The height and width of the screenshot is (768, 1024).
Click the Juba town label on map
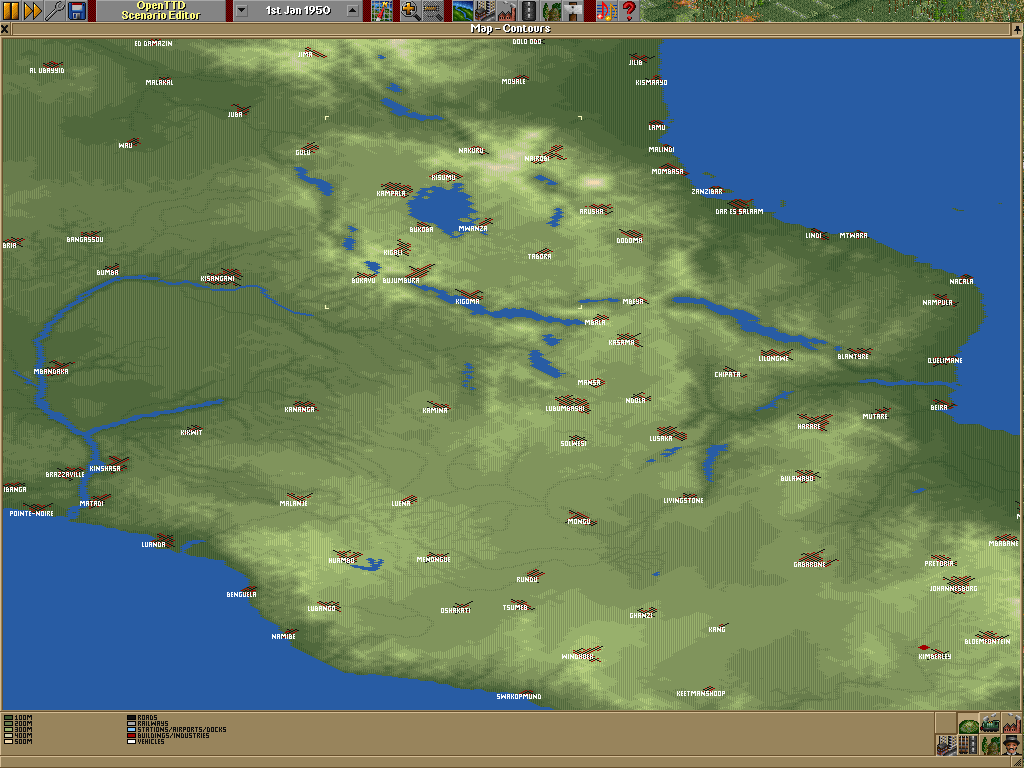[x=235, y=114]
